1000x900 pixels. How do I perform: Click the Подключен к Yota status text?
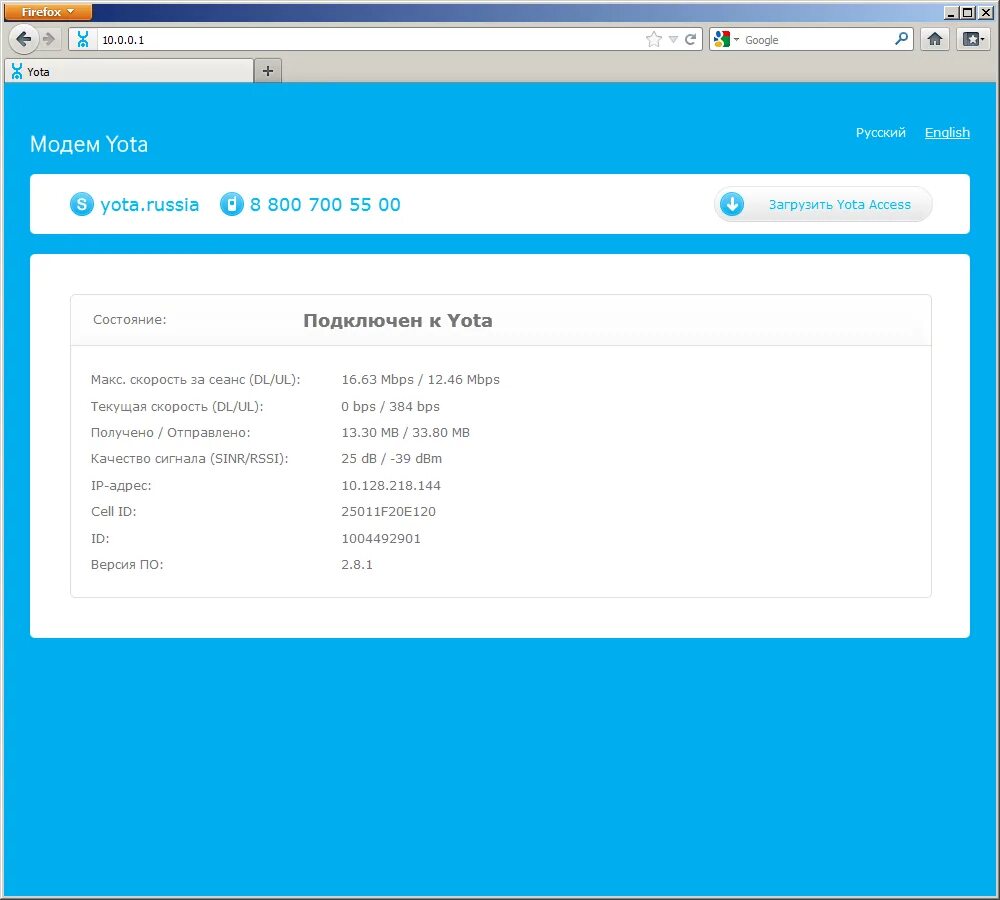pyautogui.click(x=398, y=320)
